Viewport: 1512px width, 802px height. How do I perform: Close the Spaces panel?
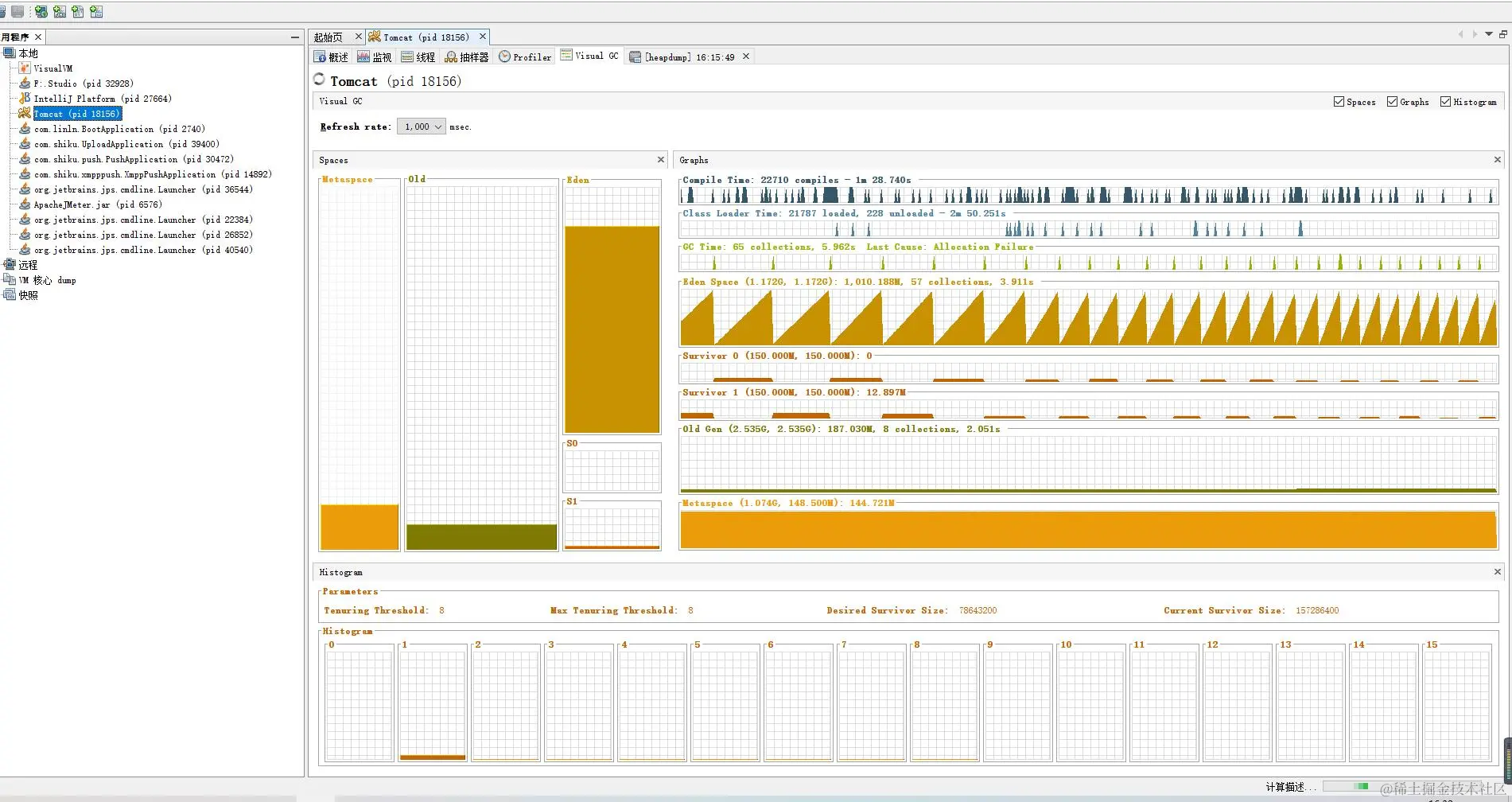pos(660,160)
